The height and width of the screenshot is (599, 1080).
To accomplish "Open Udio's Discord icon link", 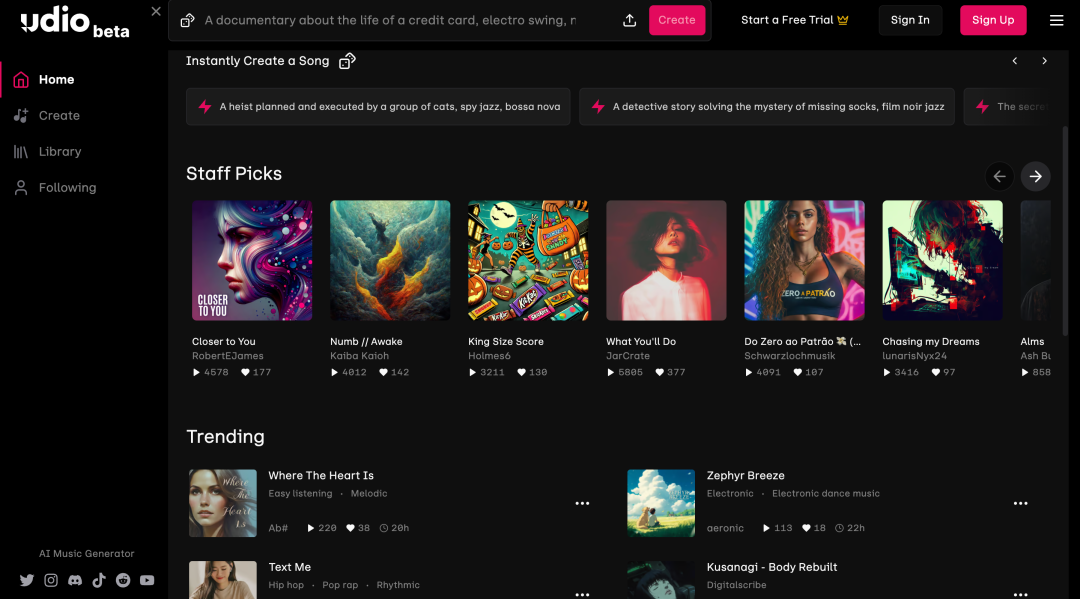I will coord(75,580).
